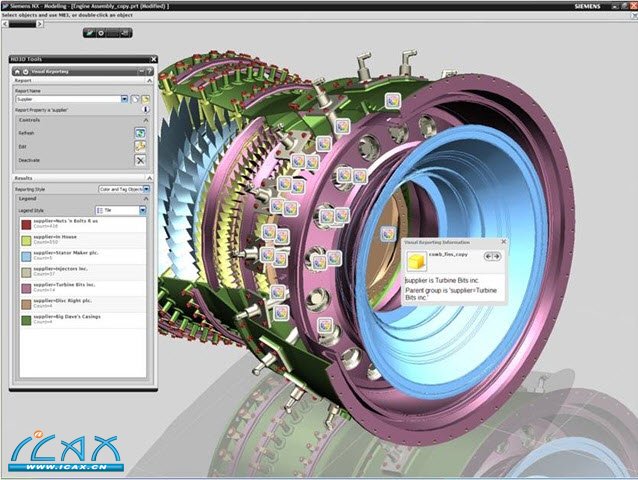Click the yellow swatch for In House supplier
The image size is (638, 480).
click(x=26, y=240)
